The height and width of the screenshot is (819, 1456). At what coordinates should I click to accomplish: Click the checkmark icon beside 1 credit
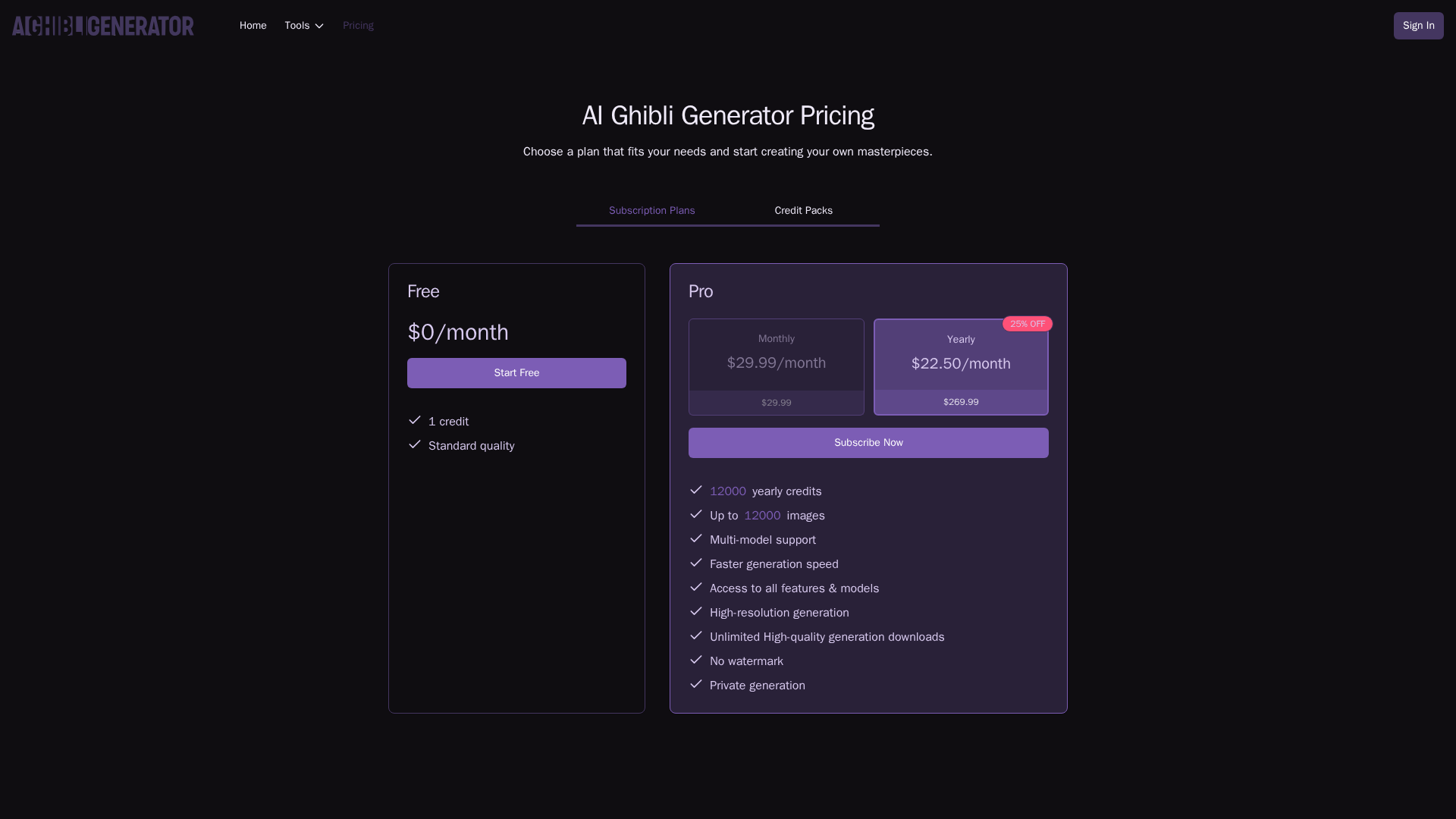pos(415,420)
